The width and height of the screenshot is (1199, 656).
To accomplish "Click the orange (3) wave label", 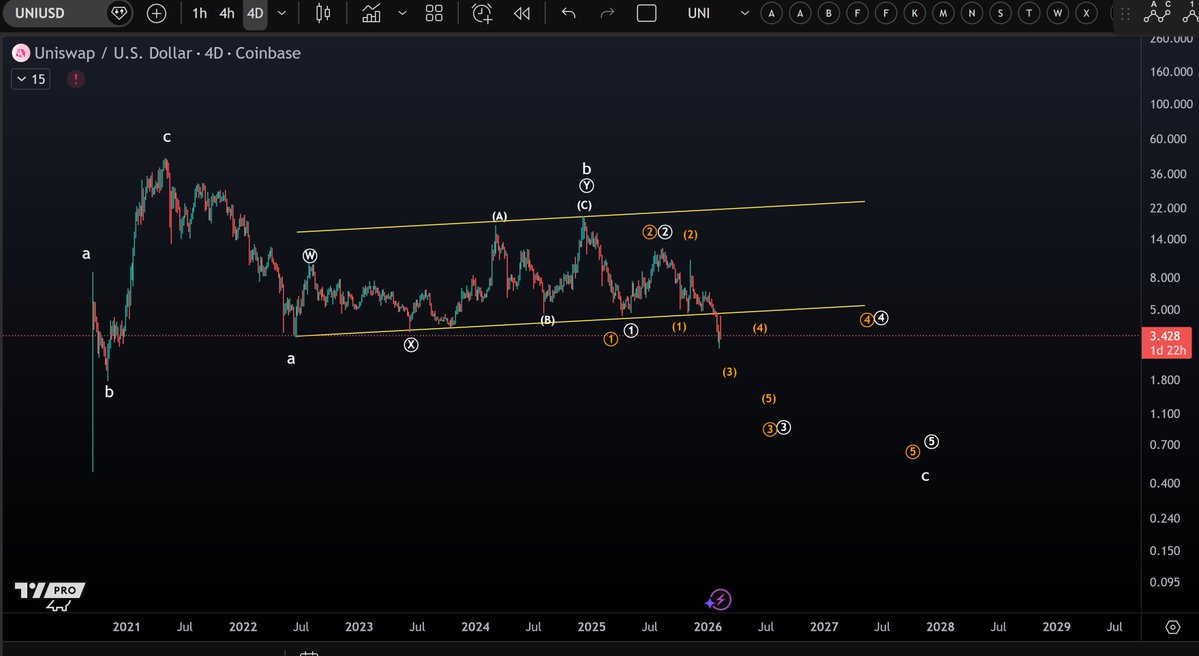I will 729,372.
